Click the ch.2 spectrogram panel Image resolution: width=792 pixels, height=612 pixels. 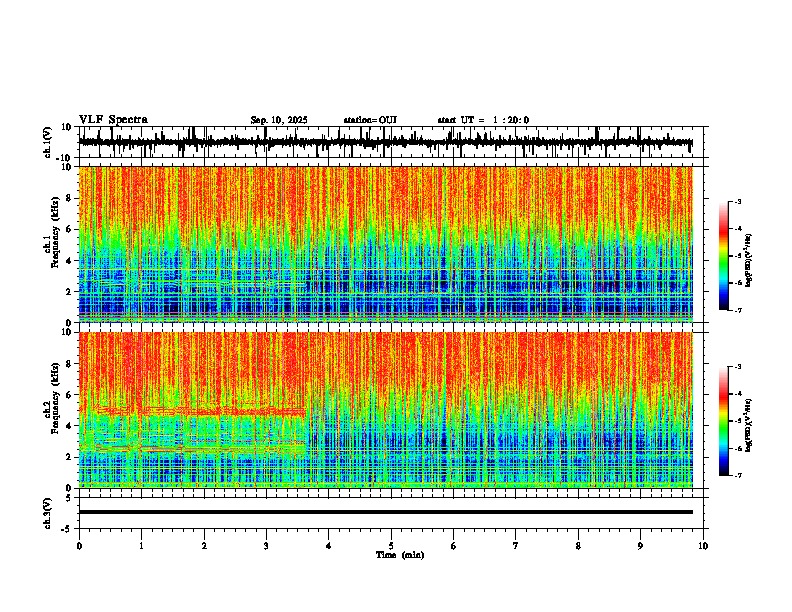pos(385,410)
